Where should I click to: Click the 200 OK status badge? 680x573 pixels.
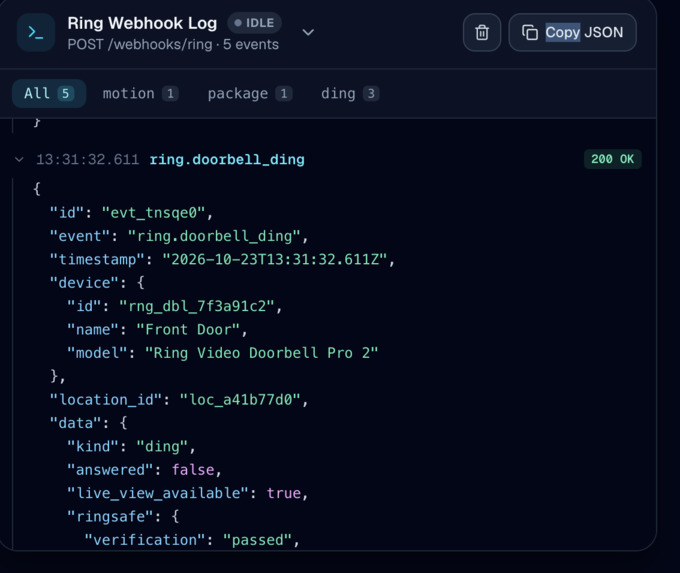[x=612, y=159]
